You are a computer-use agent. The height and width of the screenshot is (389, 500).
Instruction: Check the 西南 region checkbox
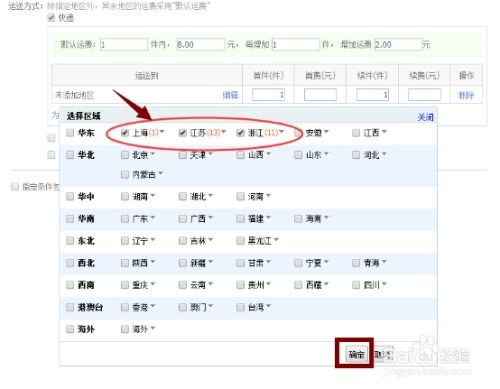[x=70, y=285]
